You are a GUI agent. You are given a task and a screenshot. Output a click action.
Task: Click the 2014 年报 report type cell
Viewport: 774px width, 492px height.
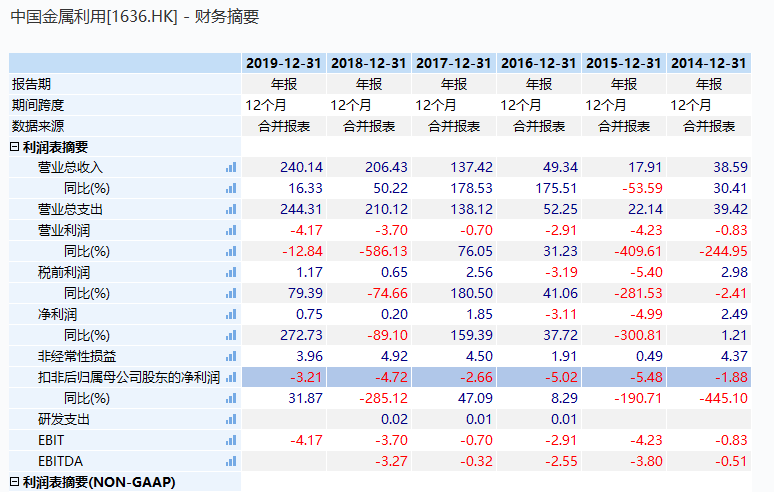coord(708,84)
